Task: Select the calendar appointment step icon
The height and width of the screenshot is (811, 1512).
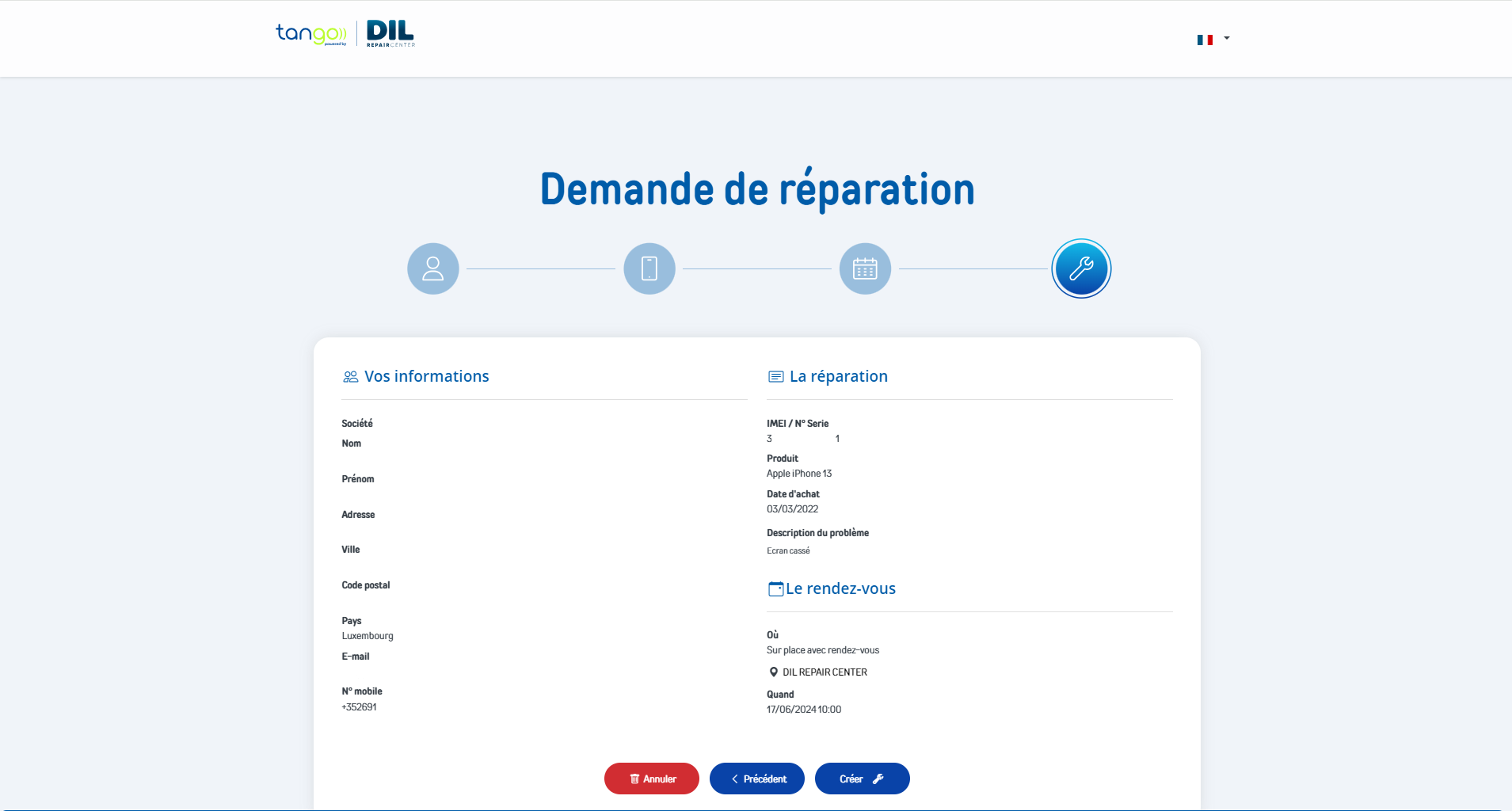Action: pos(865,268)
